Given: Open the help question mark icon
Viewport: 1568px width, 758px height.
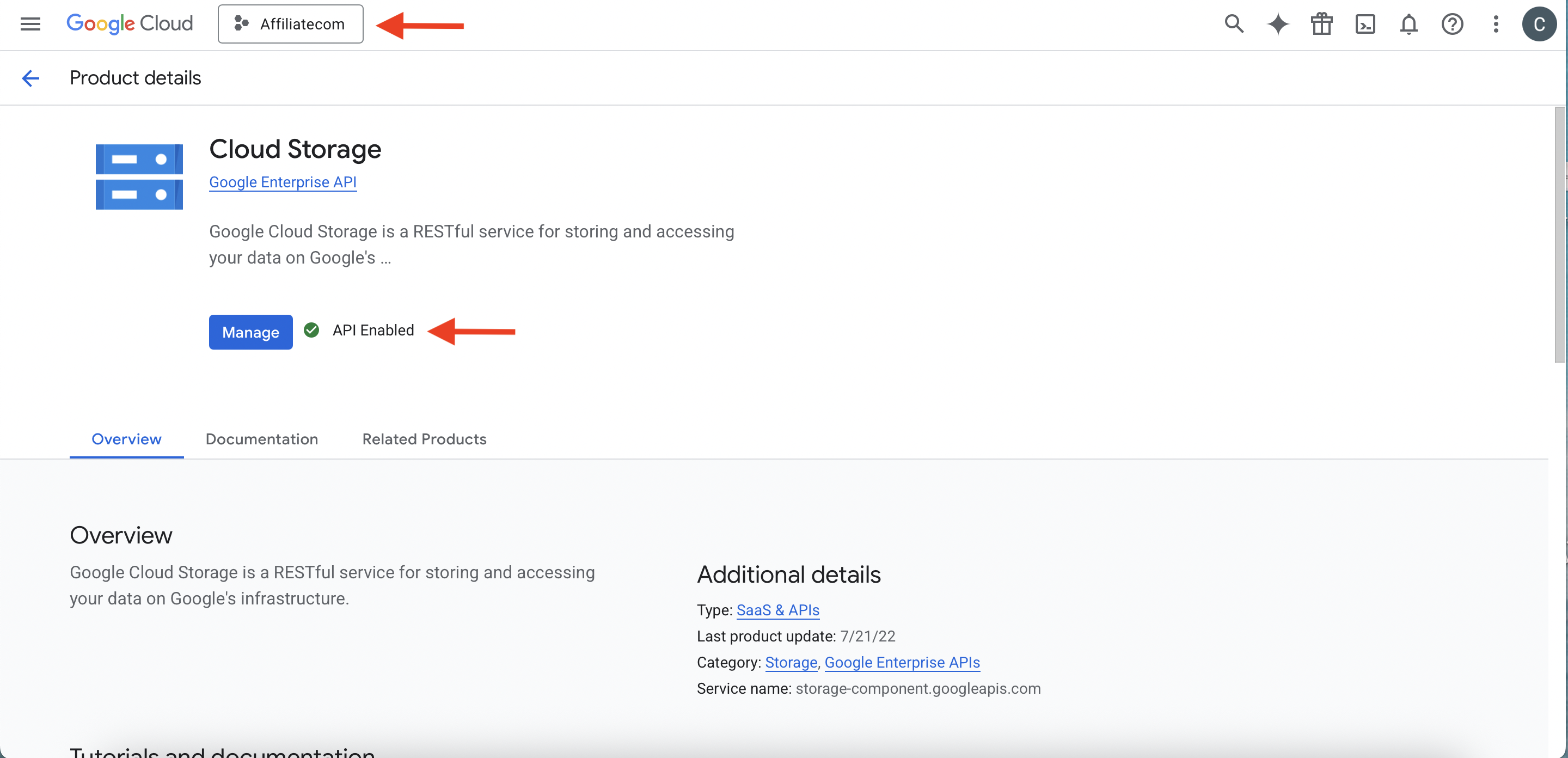Looking at the screenshot, I should coord(1453,25).
